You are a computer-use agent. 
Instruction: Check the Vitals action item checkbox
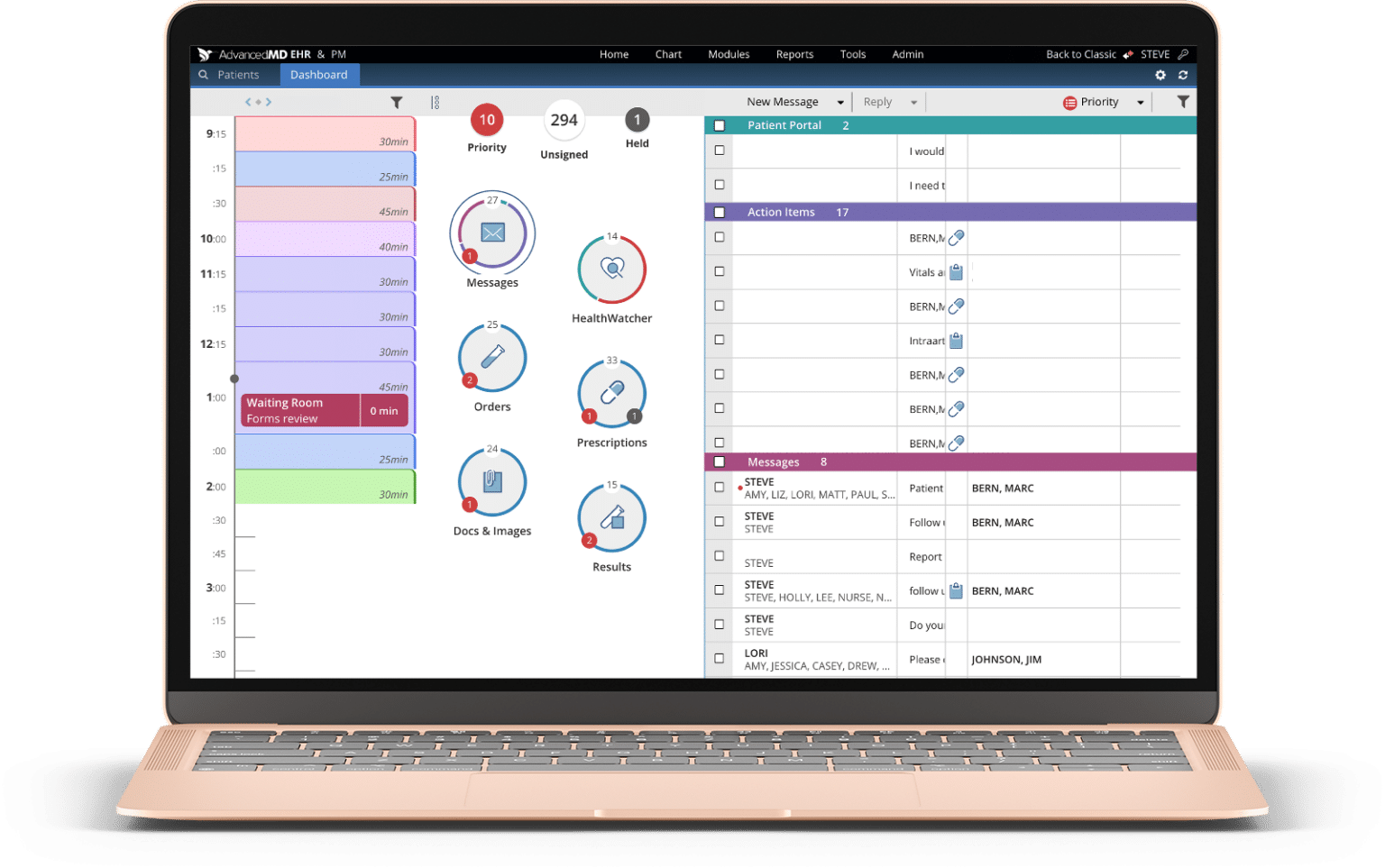(x=720, y=271)
